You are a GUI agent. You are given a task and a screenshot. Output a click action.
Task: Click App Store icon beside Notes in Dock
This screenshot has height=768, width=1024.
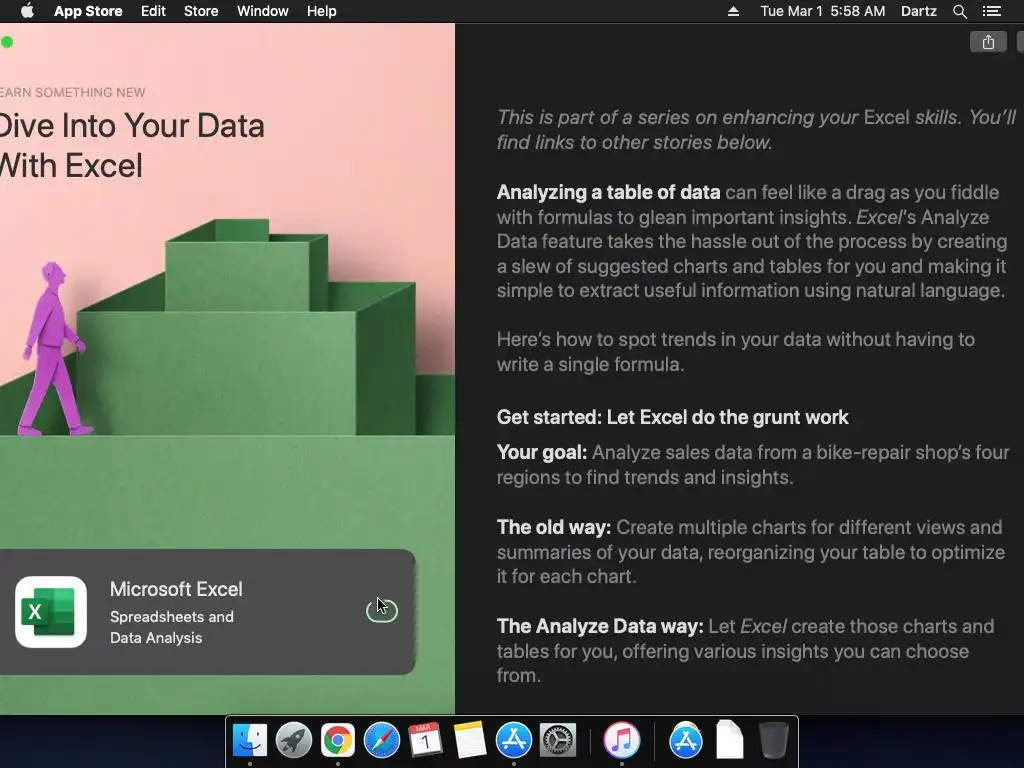pos(514,740)
